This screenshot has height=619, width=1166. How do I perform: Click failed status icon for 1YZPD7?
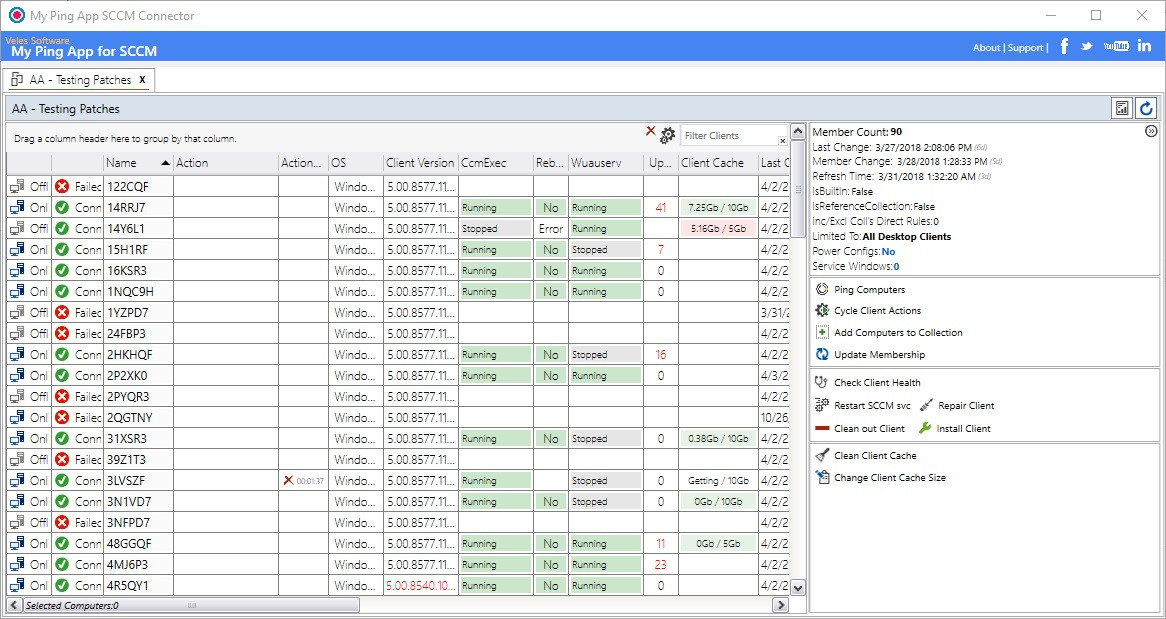pyautogui.click(x=62, y=312)
